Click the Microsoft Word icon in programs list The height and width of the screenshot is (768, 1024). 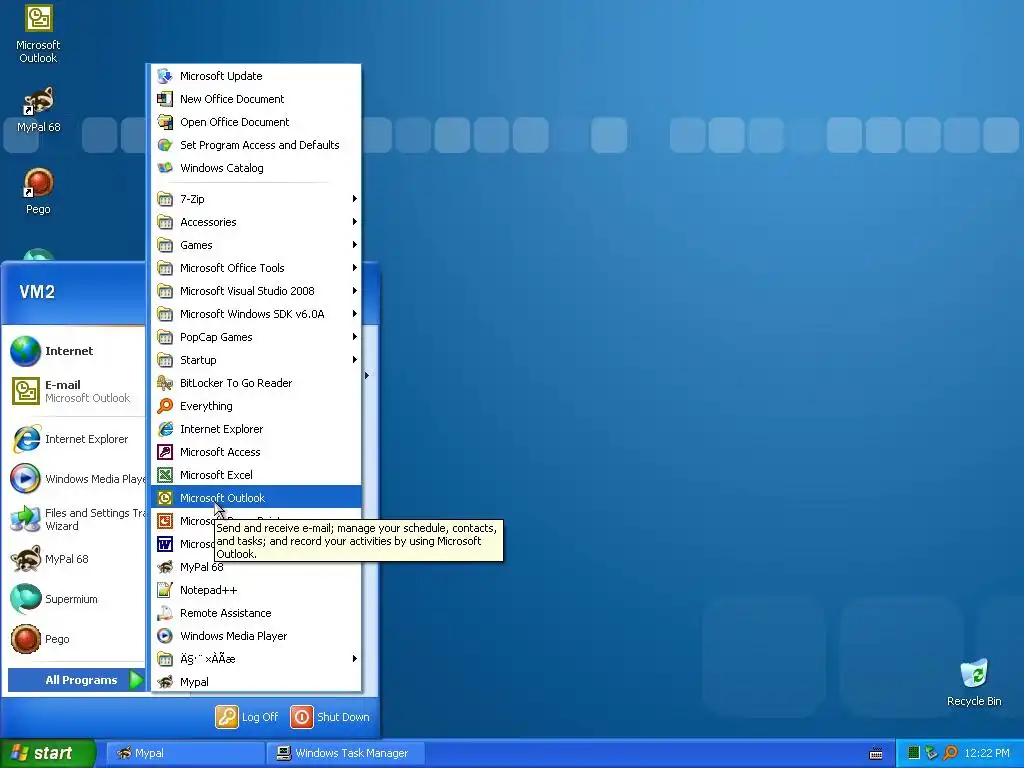click(165, 544)
